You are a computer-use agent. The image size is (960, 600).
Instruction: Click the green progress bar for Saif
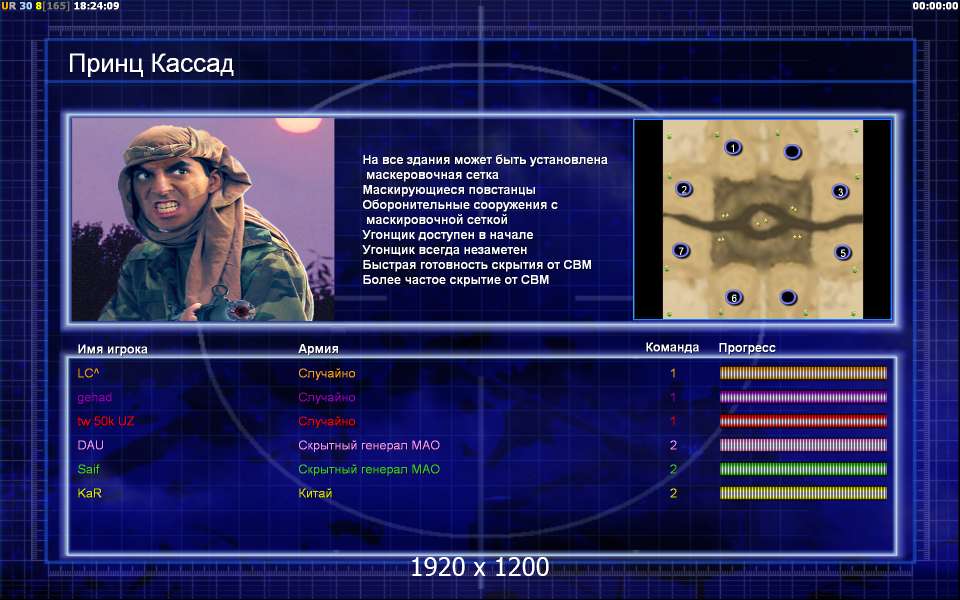click(x=803, y=469)
